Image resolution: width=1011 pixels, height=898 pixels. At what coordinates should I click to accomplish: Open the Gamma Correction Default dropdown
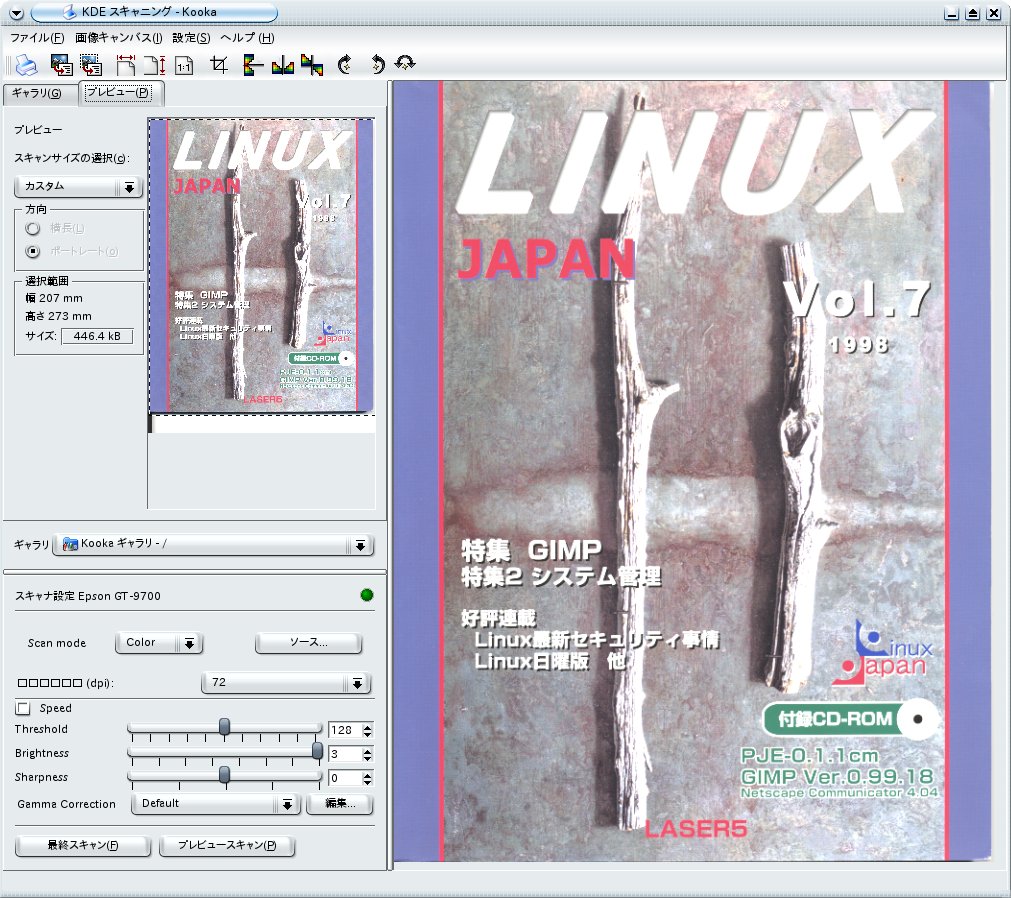tap(215, 804)
